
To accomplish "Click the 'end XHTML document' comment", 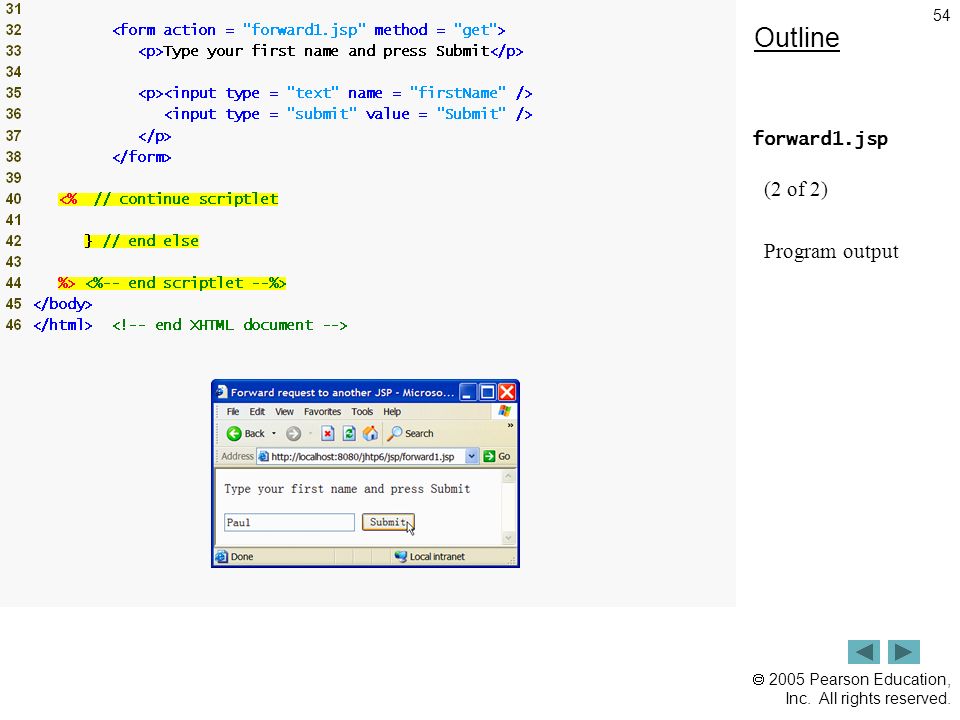I will (x=230, y=325).
